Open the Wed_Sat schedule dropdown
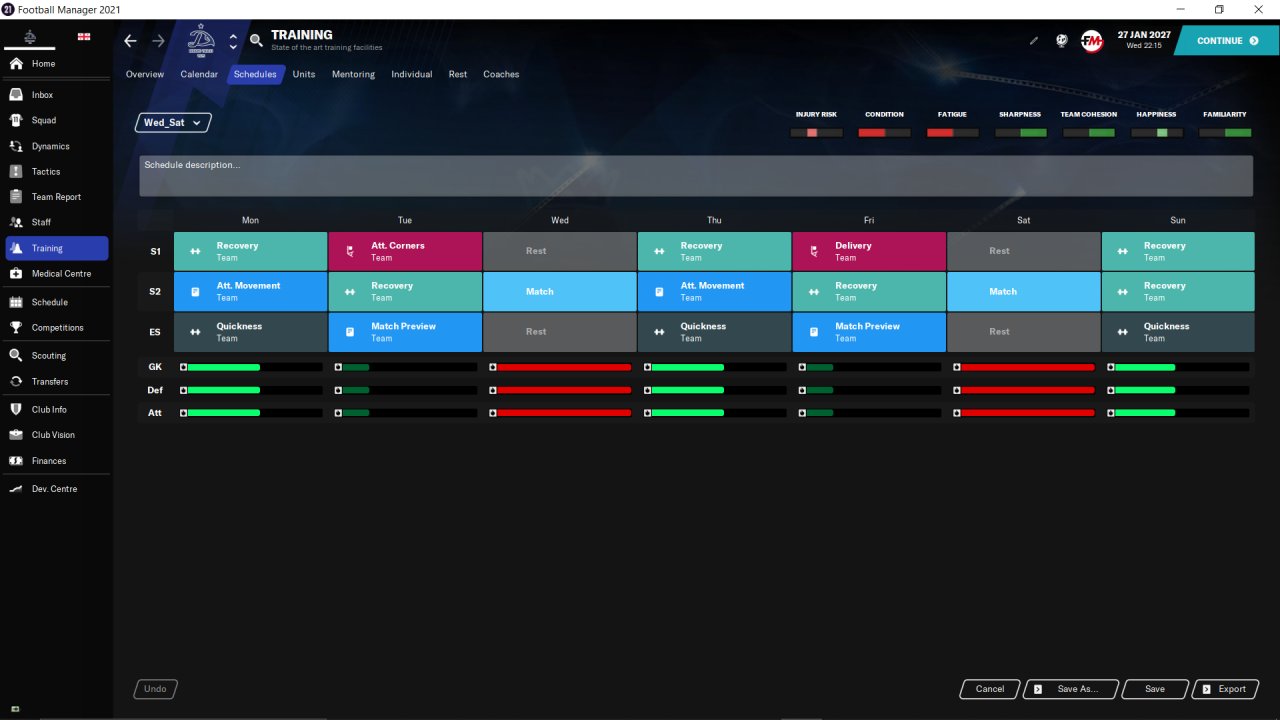The width and height of the screenshot is (1280, 720). click(x=173, y=122)
